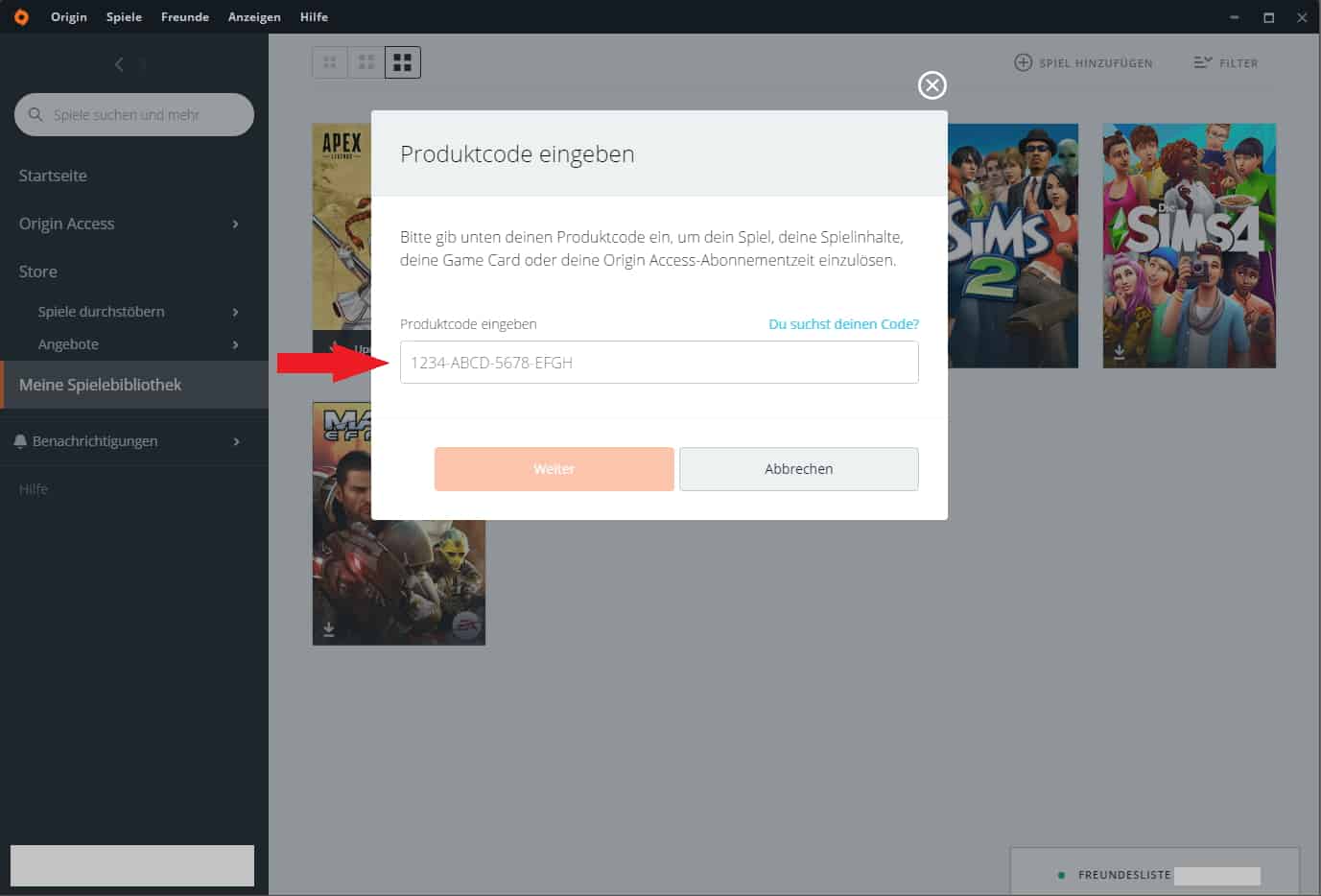The height and width of the screenshot is (896, 1321).
Task: Open the Anzeigen menu
Action: pyautogui.click(x=254, y=17)
